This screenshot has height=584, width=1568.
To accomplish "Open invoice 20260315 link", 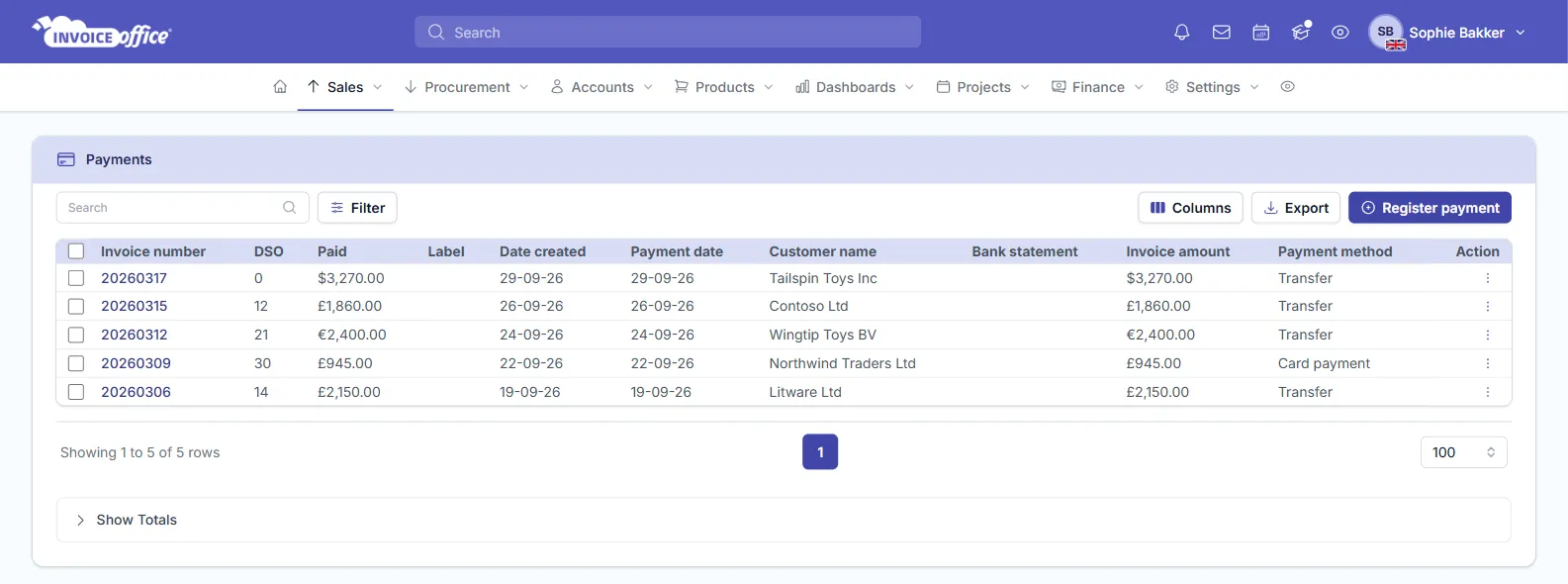I will pos(134,306).
